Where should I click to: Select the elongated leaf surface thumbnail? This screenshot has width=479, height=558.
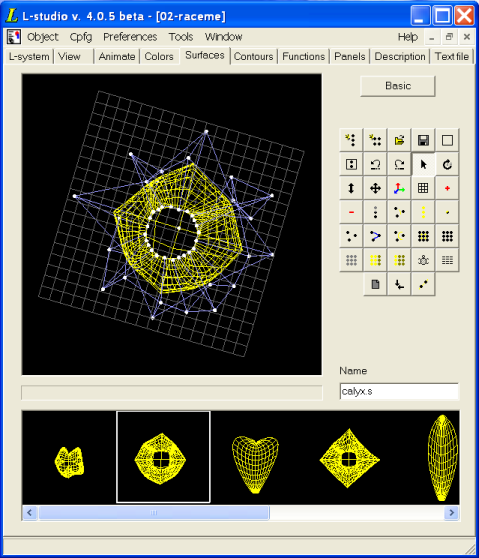[442, 458]
